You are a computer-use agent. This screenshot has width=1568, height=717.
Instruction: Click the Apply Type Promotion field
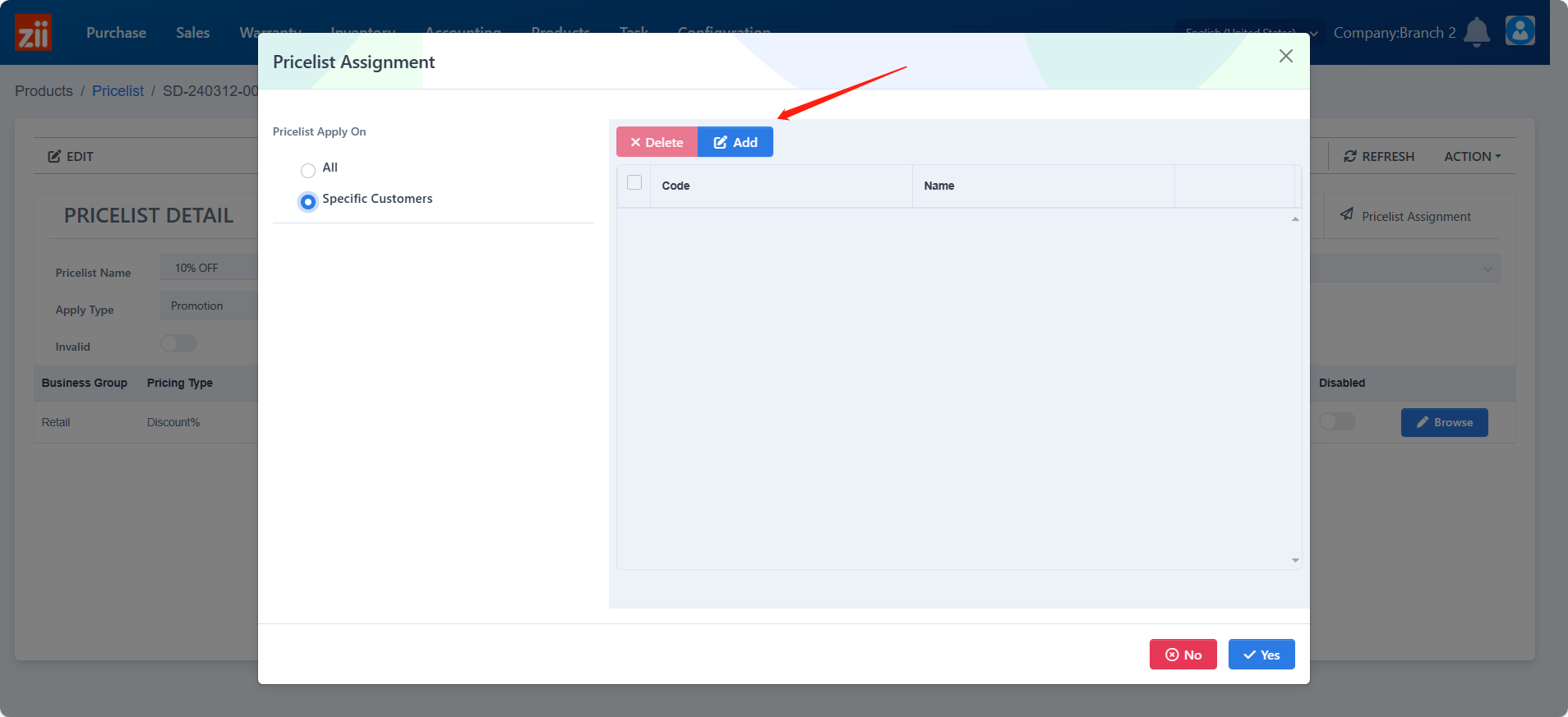click(x=209, y=306)
